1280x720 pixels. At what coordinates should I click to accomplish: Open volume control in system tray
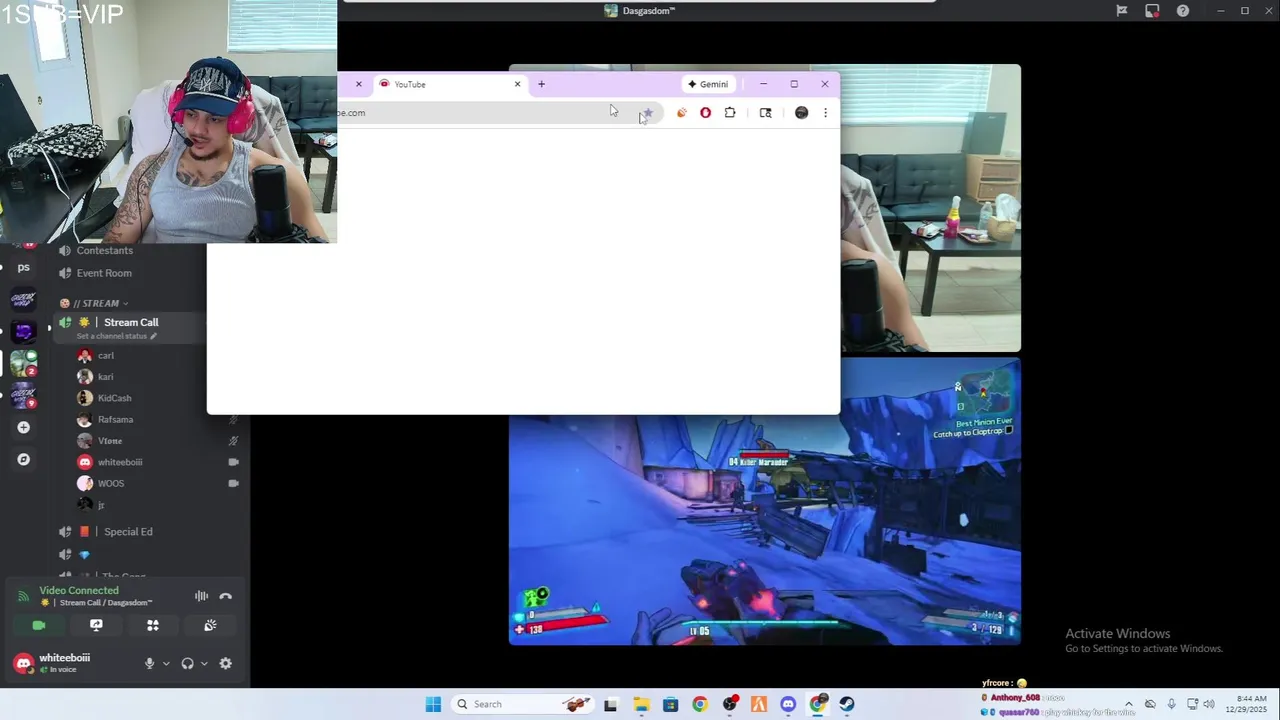click(1209, 704)
